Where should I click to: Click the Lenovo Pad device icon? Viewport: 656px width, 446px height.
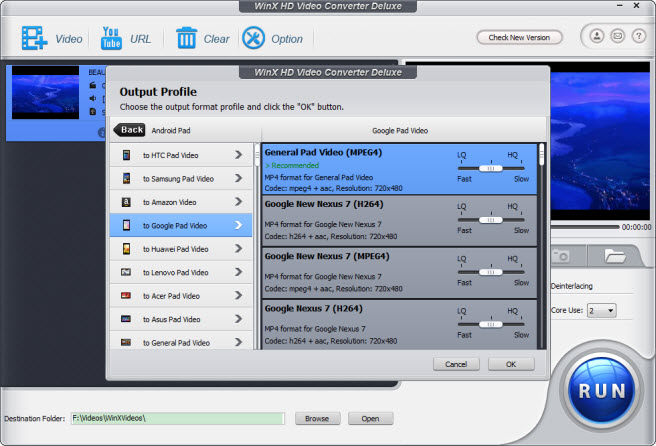126,272
